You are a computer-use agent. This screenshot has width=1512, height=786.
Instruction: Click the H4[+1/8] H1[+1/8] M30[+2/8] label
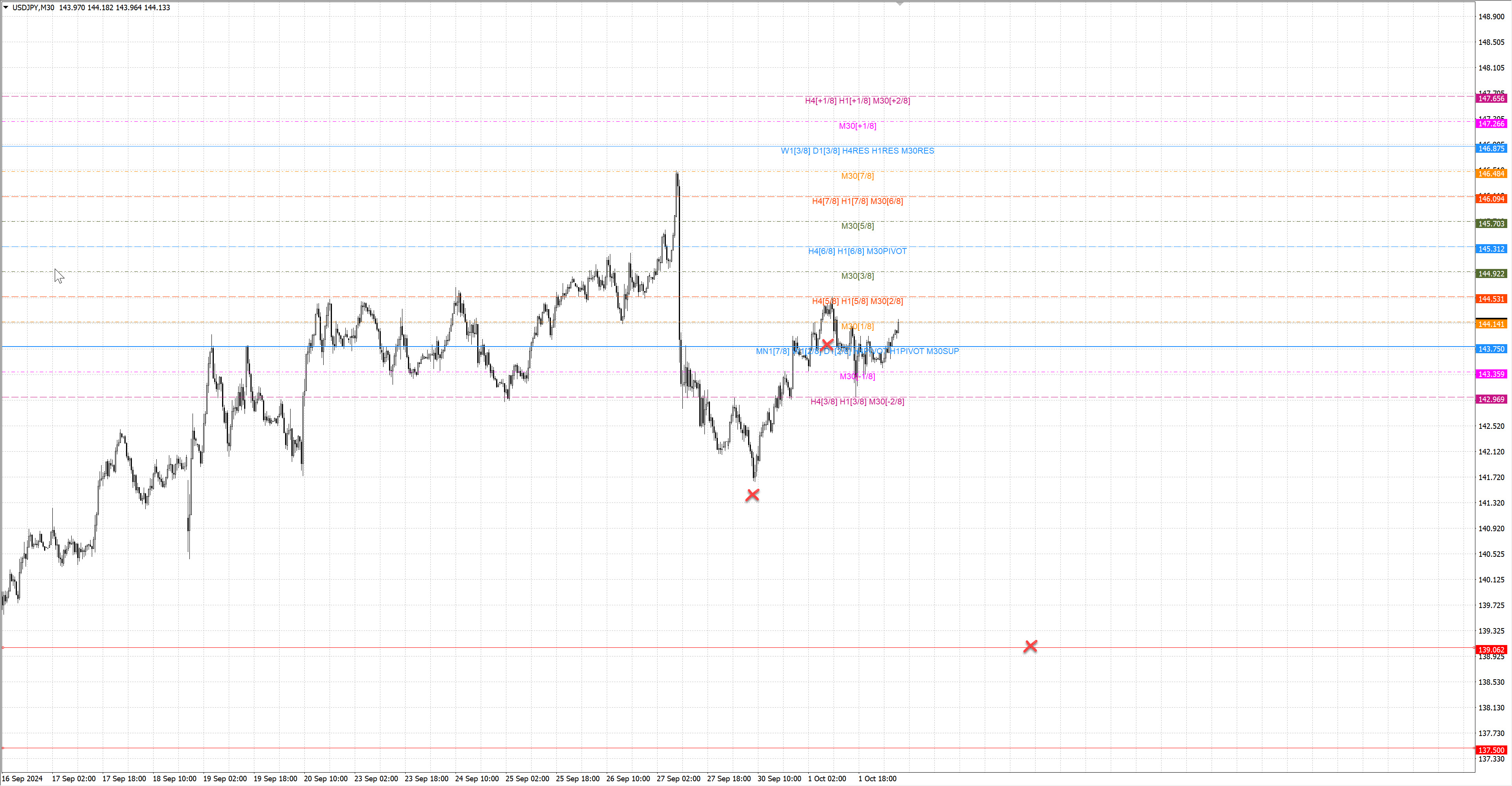click(x=857, y=101)
